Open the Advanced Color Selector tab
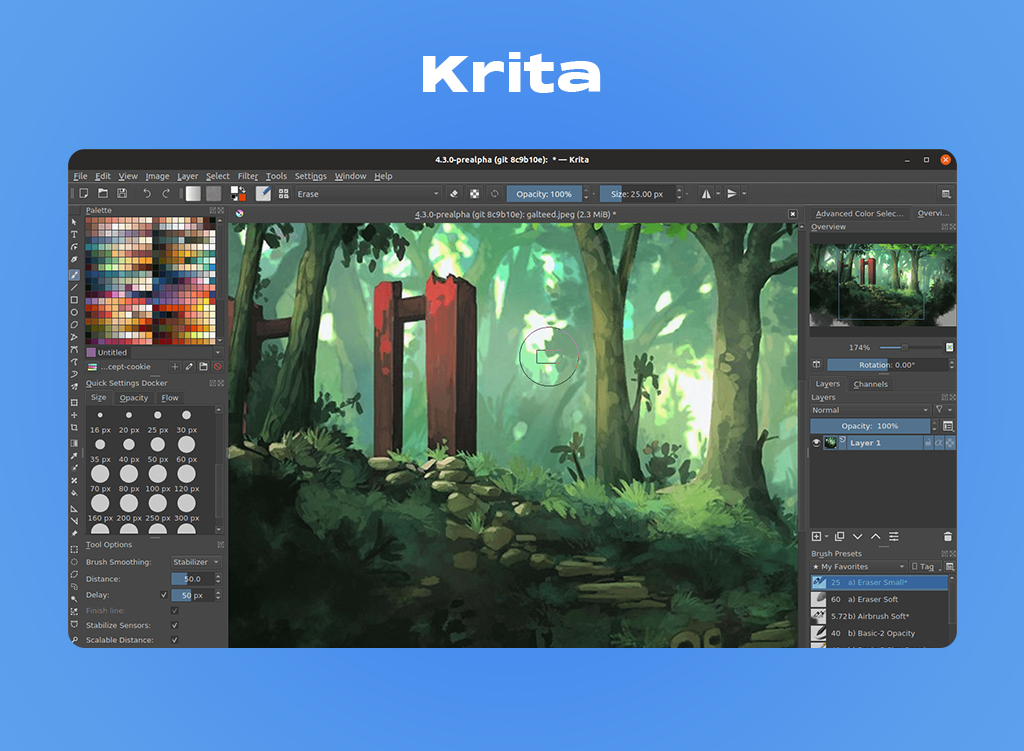This screenshot has width=1024, height=751. point(859,214)
